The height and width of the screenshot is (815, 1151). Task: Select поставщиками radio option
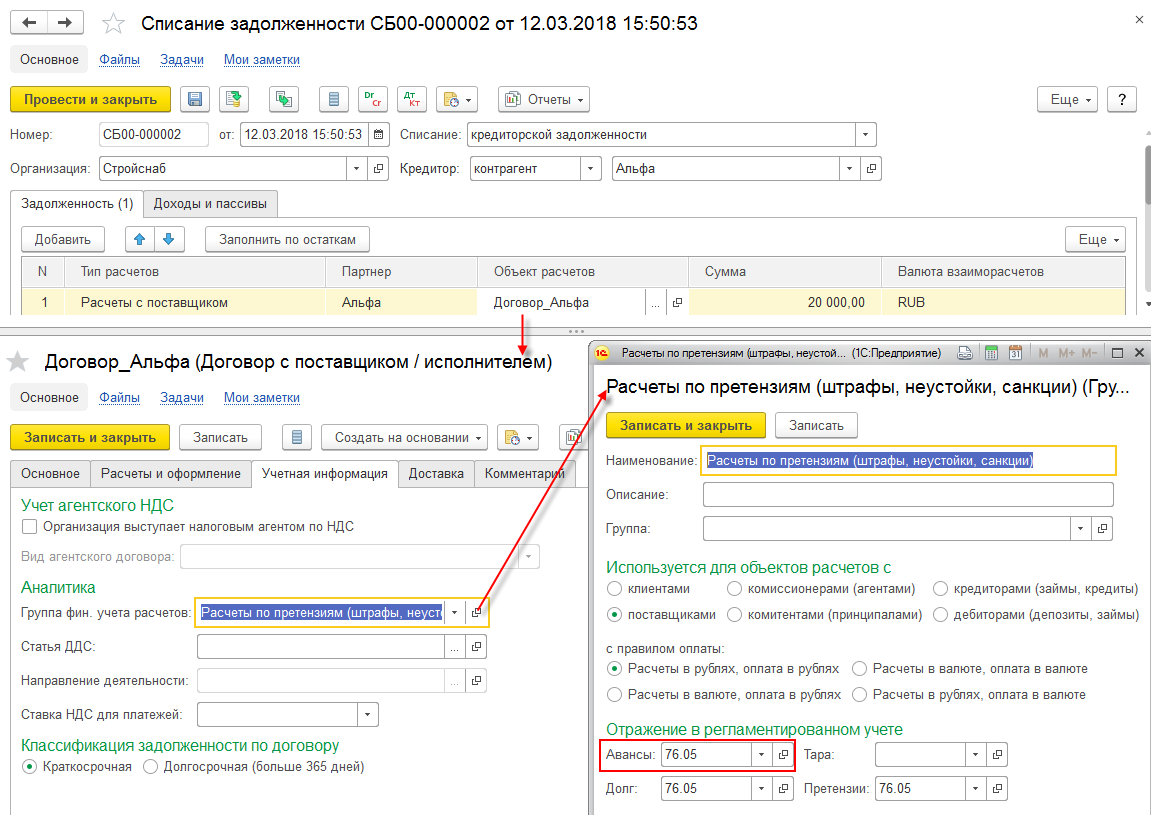pyautogui.click(x=614, y=615)
